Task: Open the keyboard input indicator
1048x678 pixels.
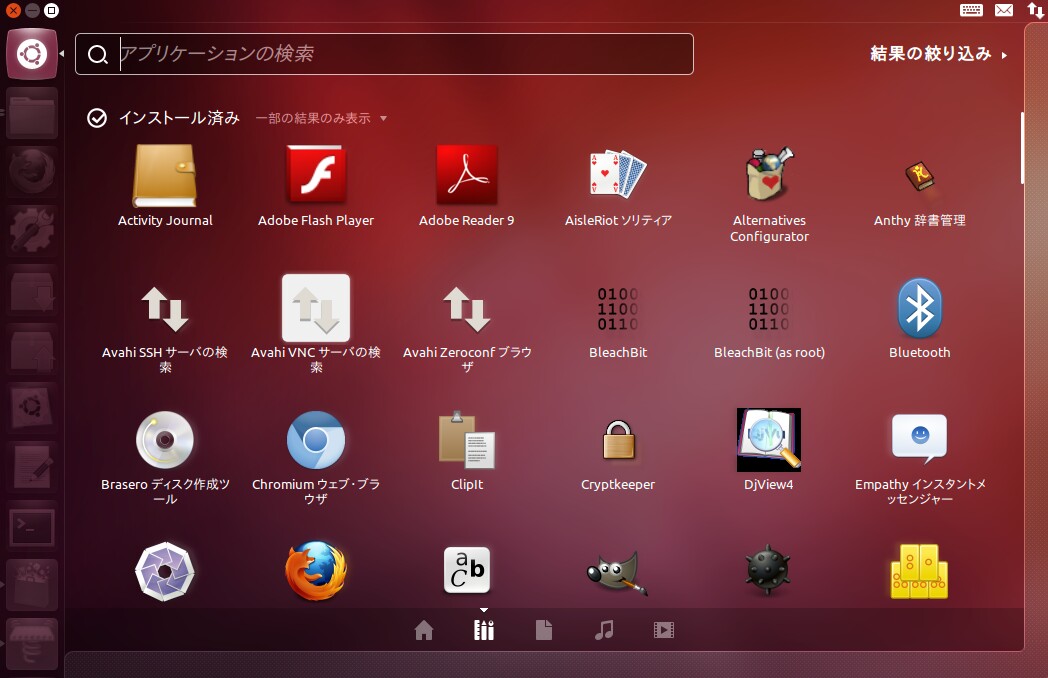Action: click(971, 10)
